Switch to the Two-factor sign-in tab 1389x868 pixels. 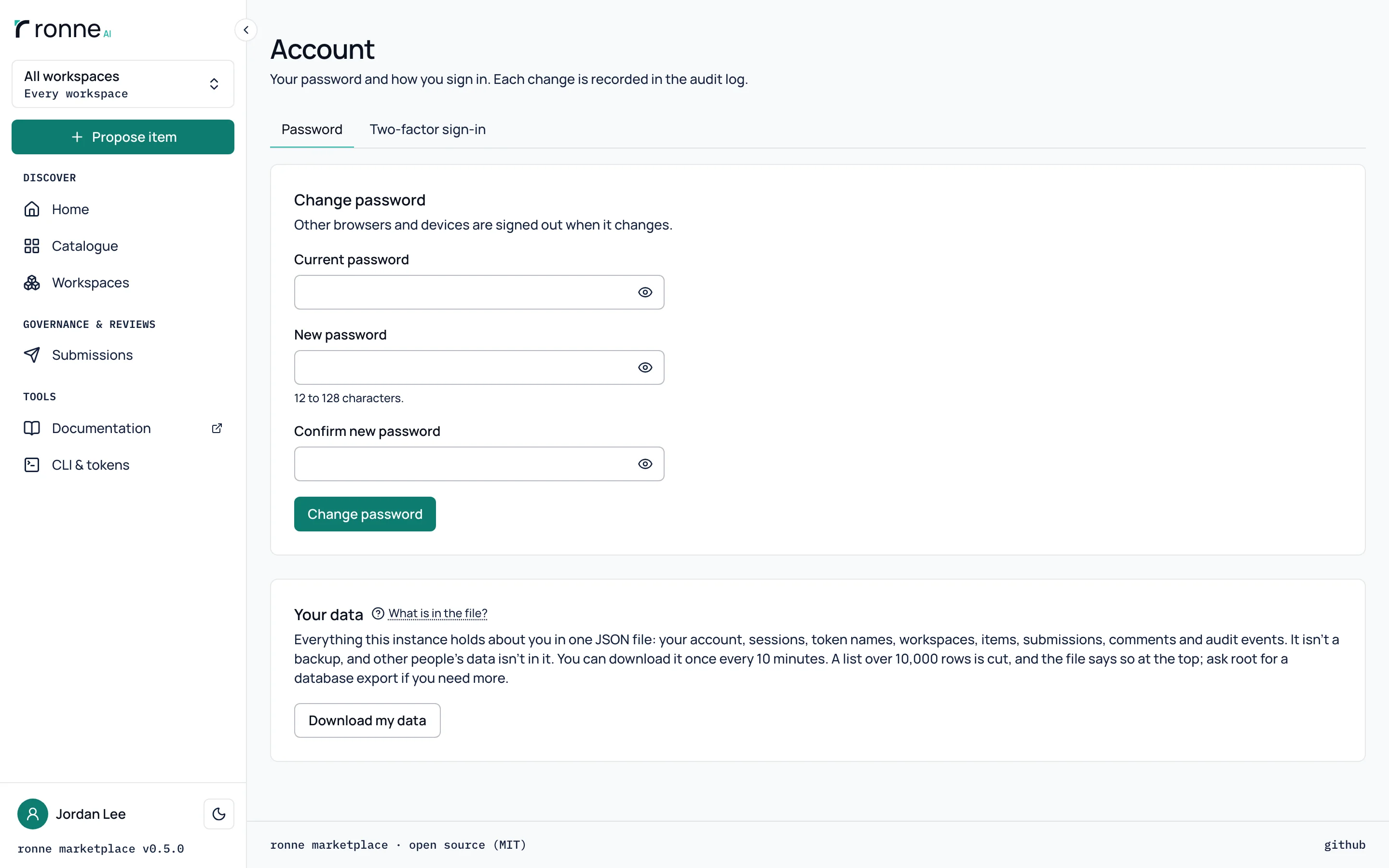pos(428,129)
